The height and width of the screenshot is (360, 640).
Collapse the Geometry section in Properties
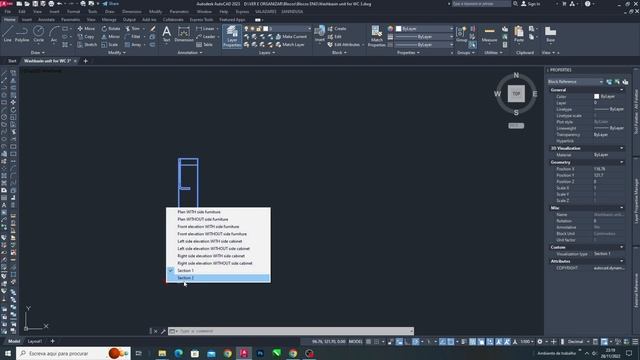point(622,162)
